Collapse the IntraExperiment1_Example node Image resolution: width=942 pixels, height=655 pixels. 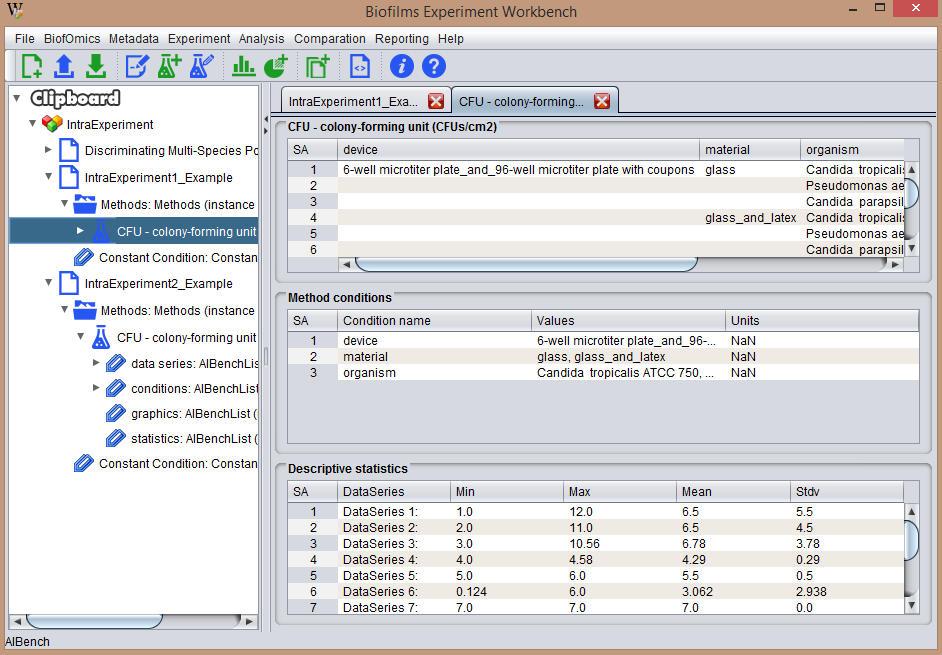49,177
